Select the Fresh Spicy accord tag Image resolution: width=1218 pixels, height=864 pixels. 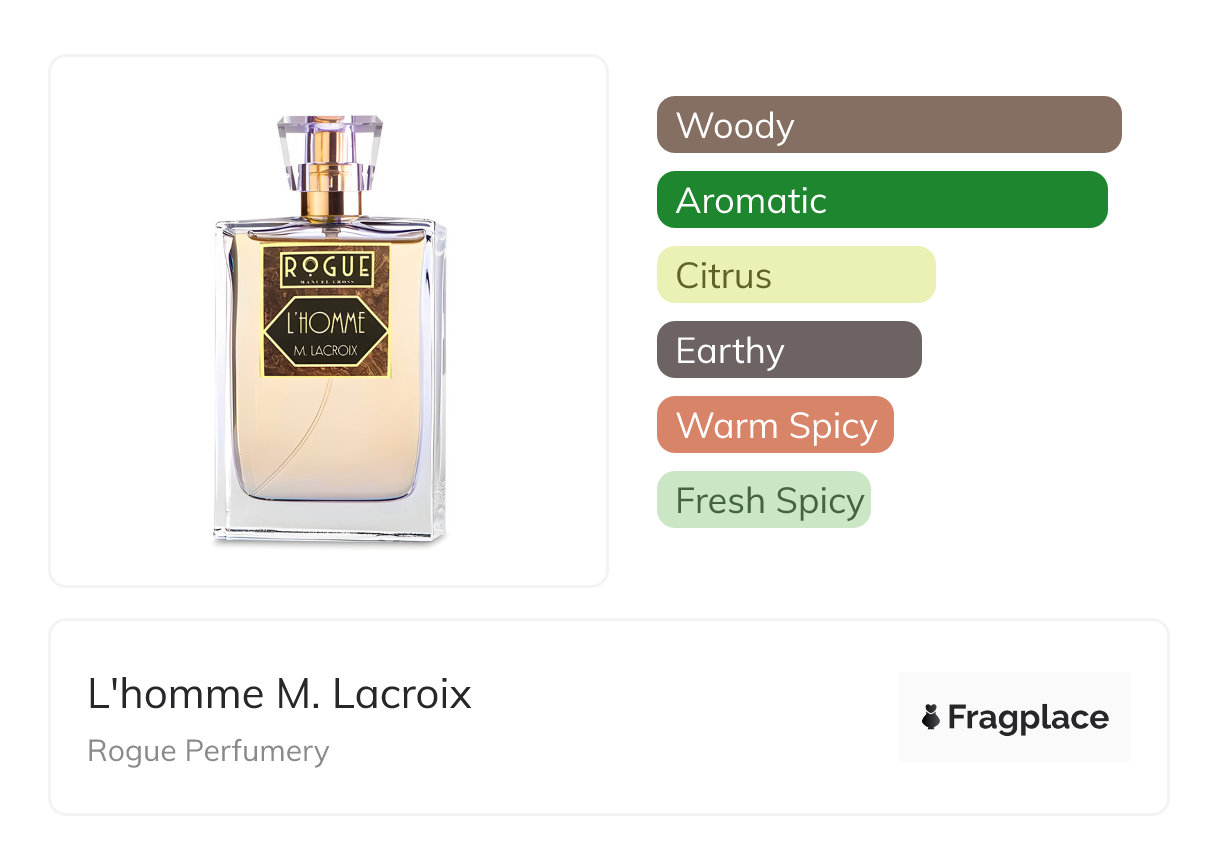coord(763,500)
